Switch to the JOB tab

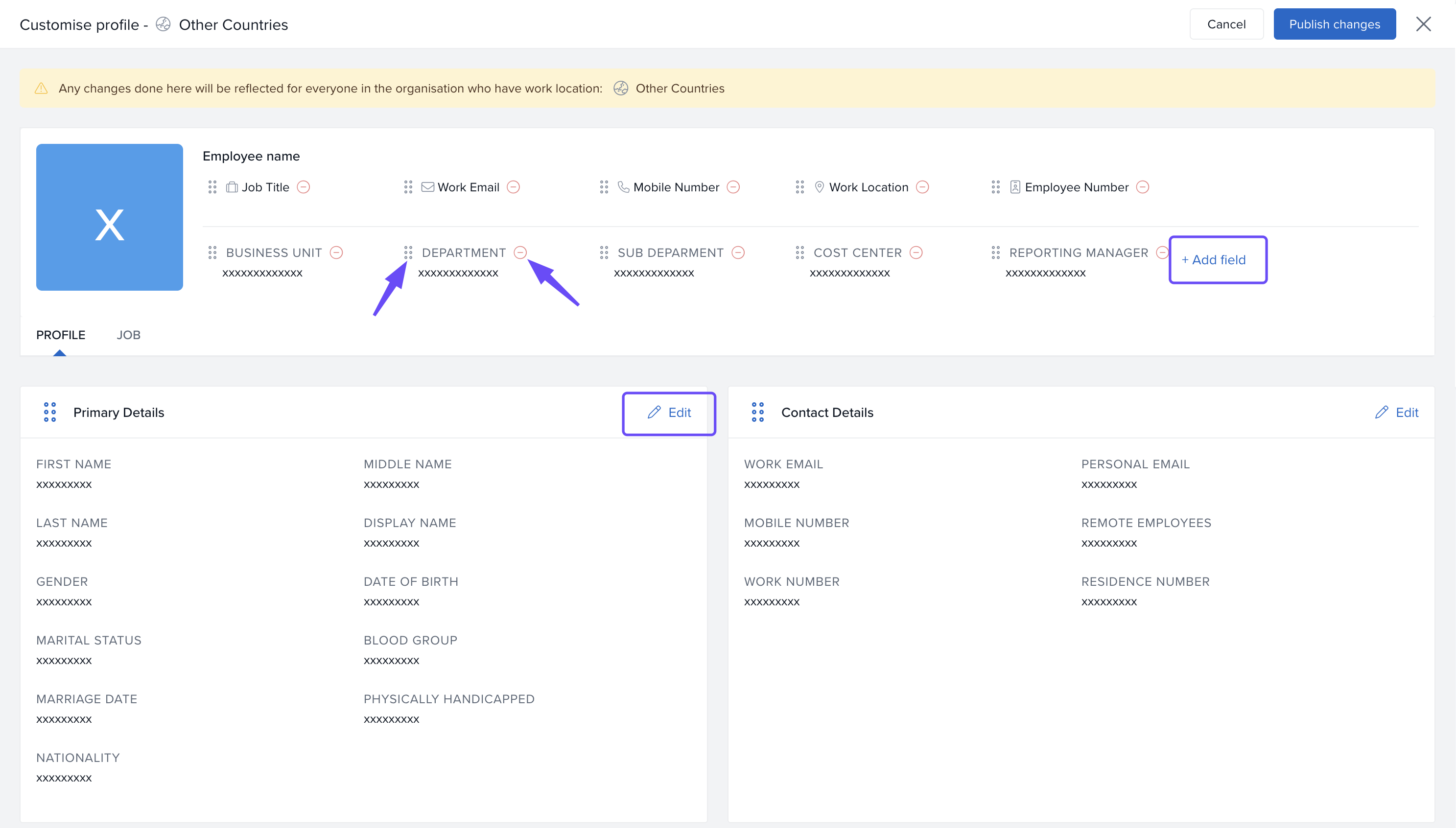pos(129,335)
